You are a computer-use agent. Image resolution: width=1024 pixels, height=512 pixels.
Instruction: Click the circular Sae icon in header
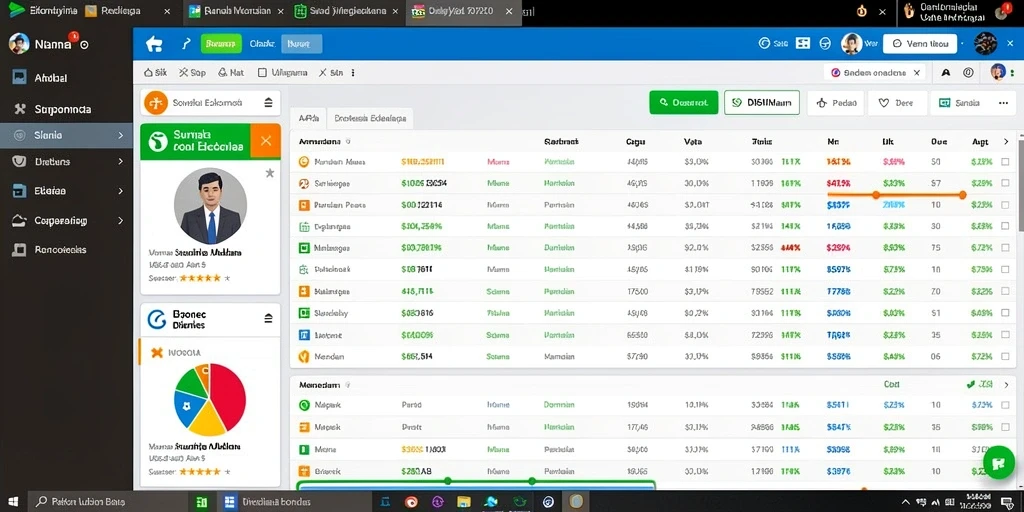tap(764, 43)
